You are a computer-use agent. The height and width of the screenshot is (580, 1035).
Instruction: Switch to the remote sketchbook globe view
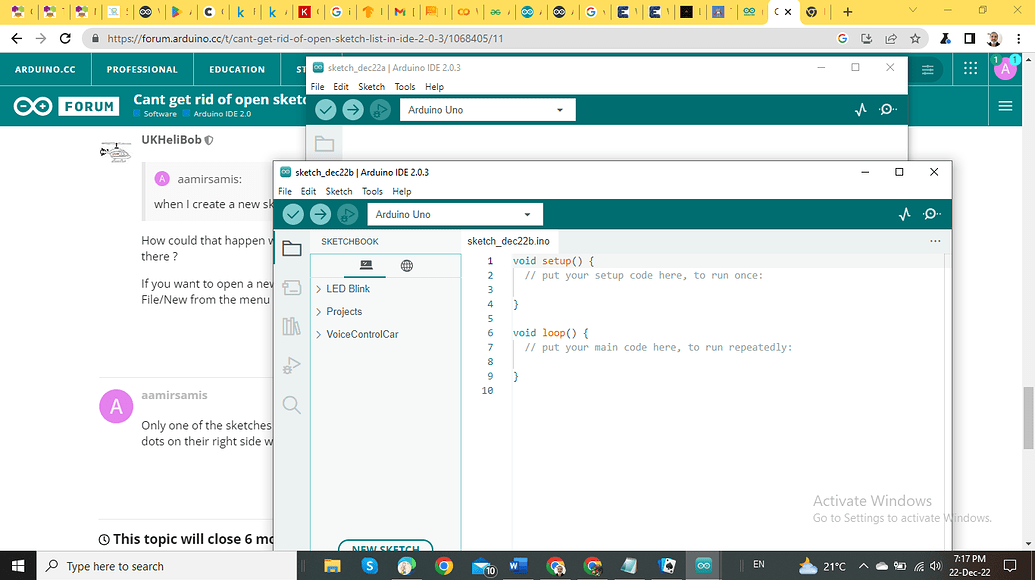click(x=406, y=266)
